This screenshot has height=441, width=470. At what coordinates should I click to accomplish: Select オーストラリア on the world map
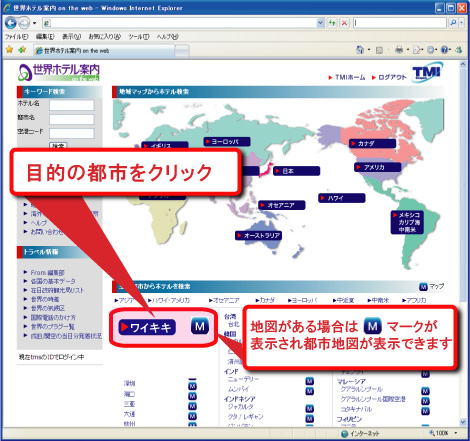click(x=258, y=235)
